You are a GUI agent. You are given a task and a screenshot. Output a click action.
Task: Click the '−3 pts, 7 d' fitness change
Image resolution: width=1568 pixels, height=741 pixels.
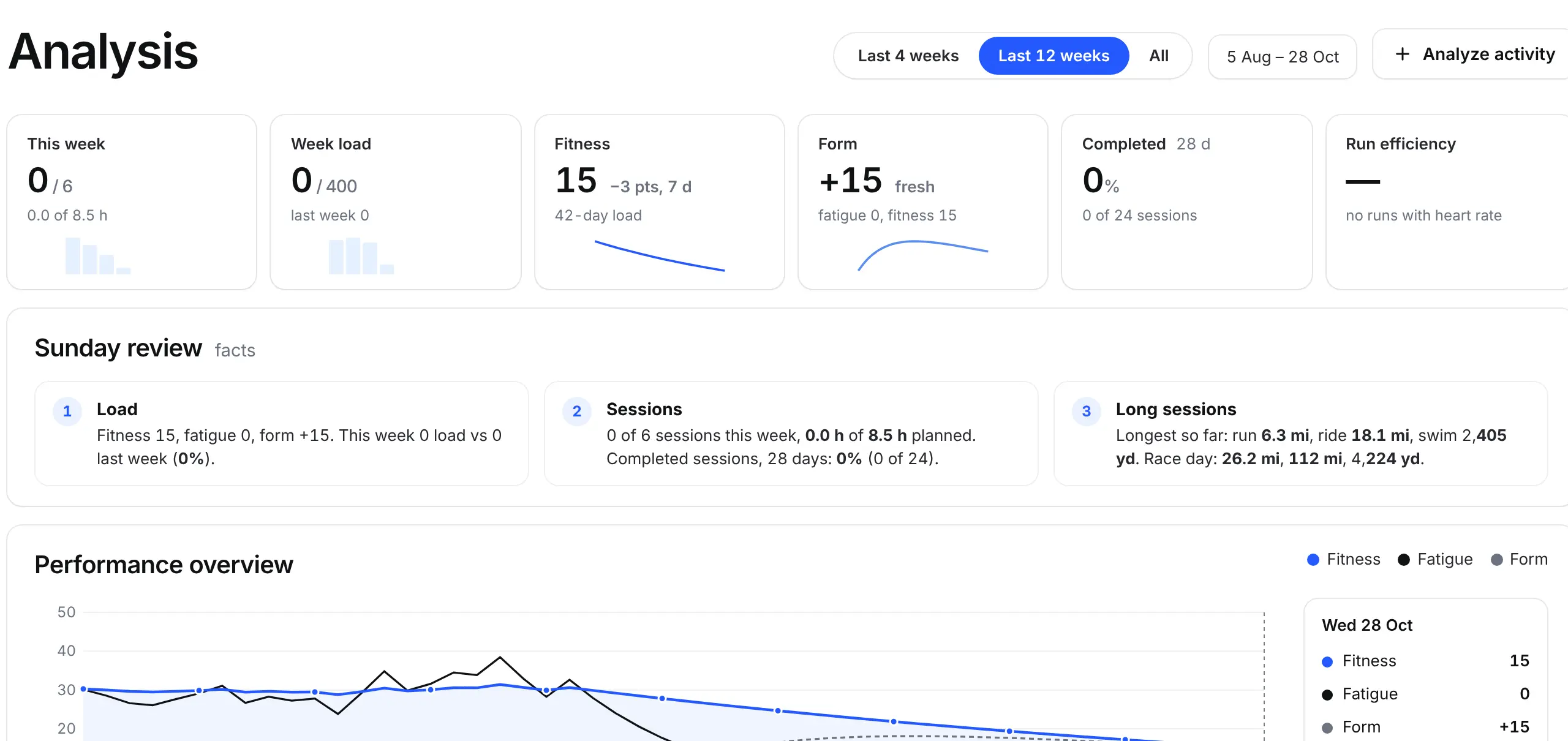point(650,187)
